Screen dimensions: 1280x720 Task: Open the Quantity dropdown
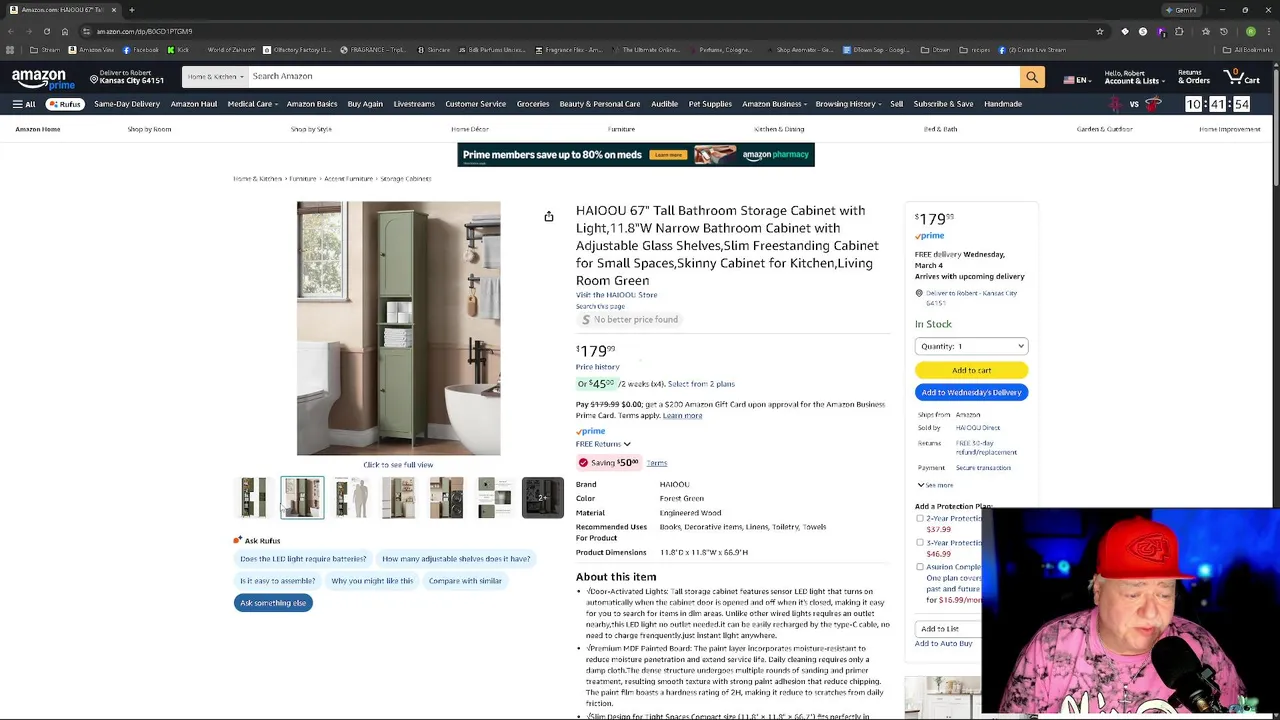pyautogui.click(x=971, y=346)
